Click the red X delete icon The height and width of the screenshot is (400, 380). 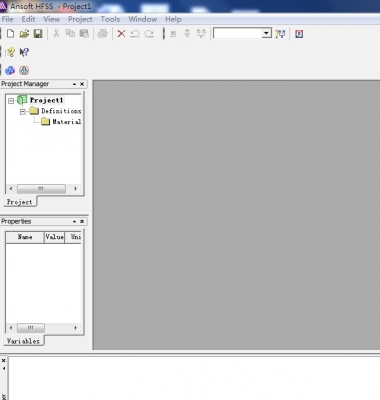121,34
